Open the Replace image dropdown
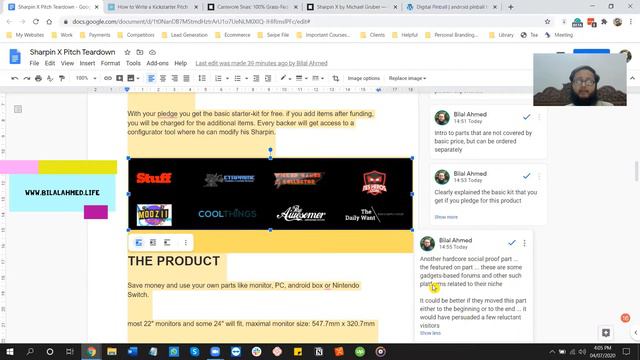 407,78
